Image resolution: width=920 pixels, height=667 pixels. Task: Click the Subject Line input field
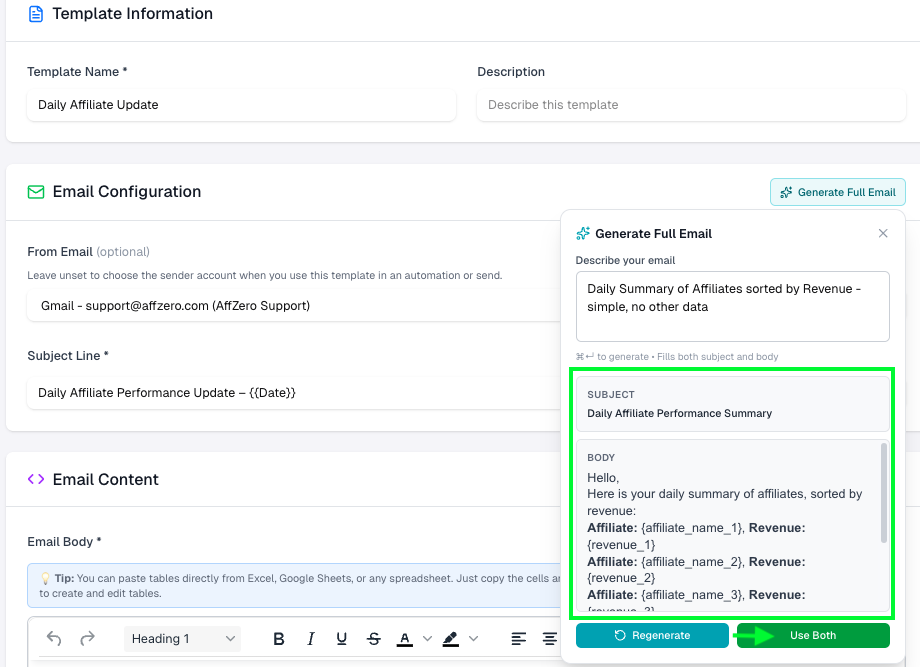(x=293, y=393)
